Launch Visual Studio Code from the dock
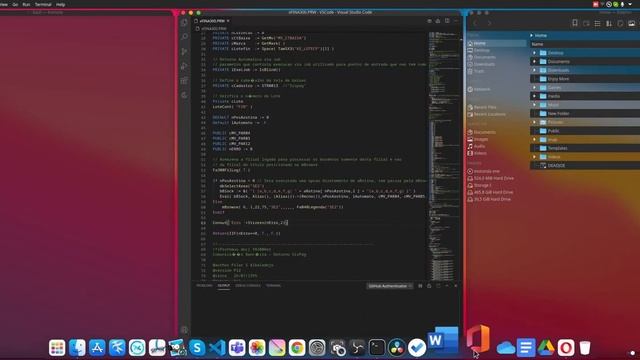 217,348
